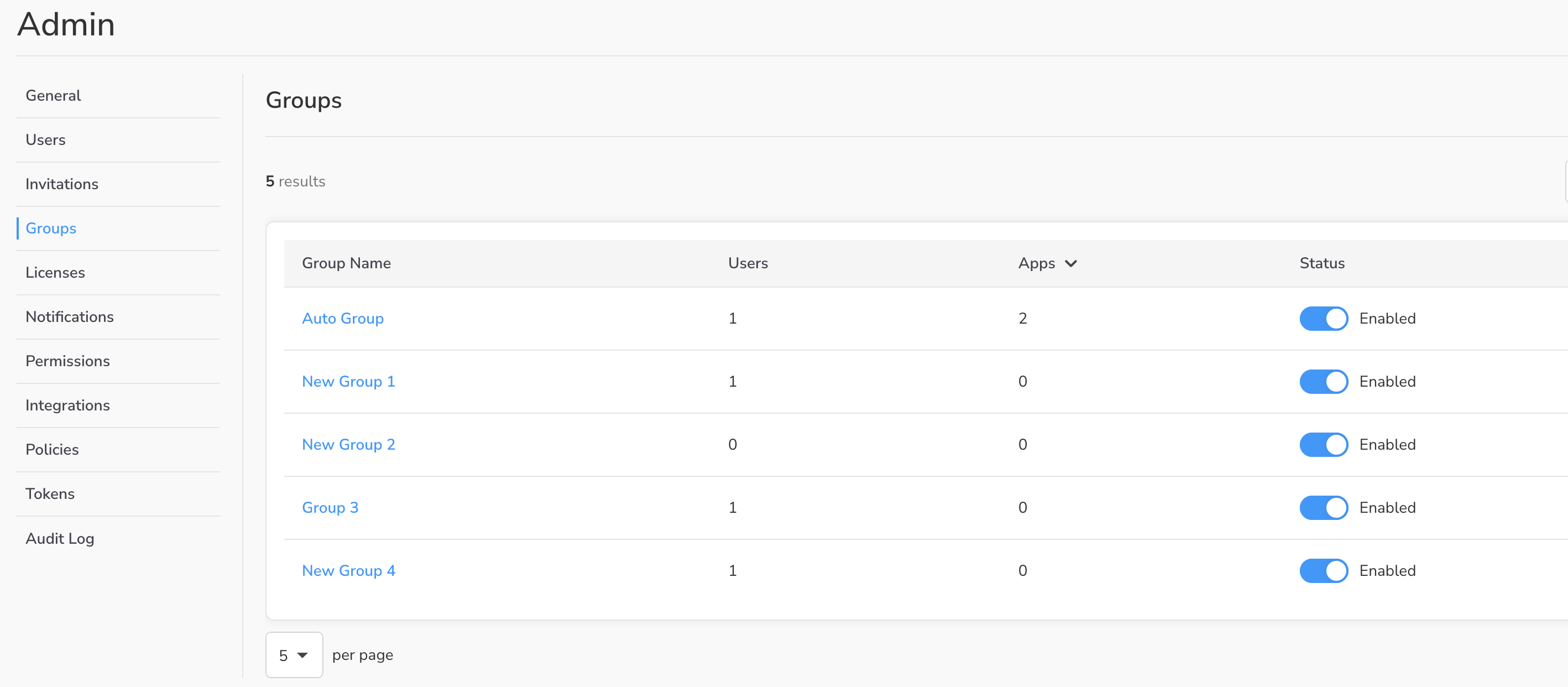Click the Users column header
1568x687 pixels.
748,263
